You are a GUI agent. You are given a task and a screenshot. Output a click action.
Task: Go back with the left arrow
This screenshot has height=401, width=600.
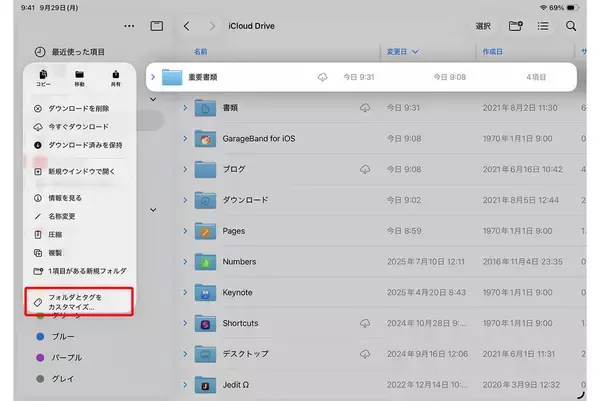pos(186,26)
